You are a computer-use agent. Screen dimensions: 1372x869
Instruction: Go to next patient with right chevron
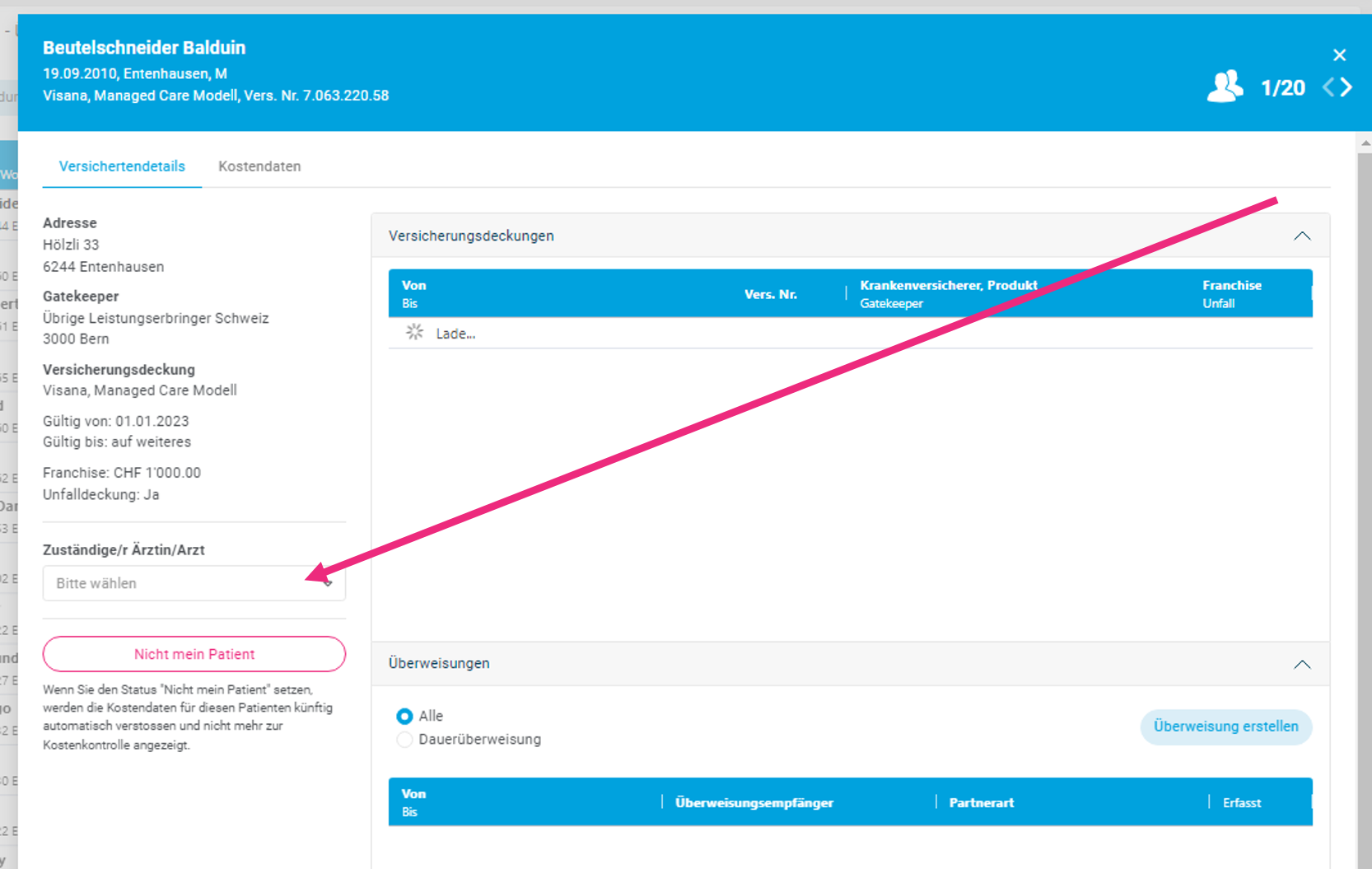pyautogui.click(x=1346, y=87)
